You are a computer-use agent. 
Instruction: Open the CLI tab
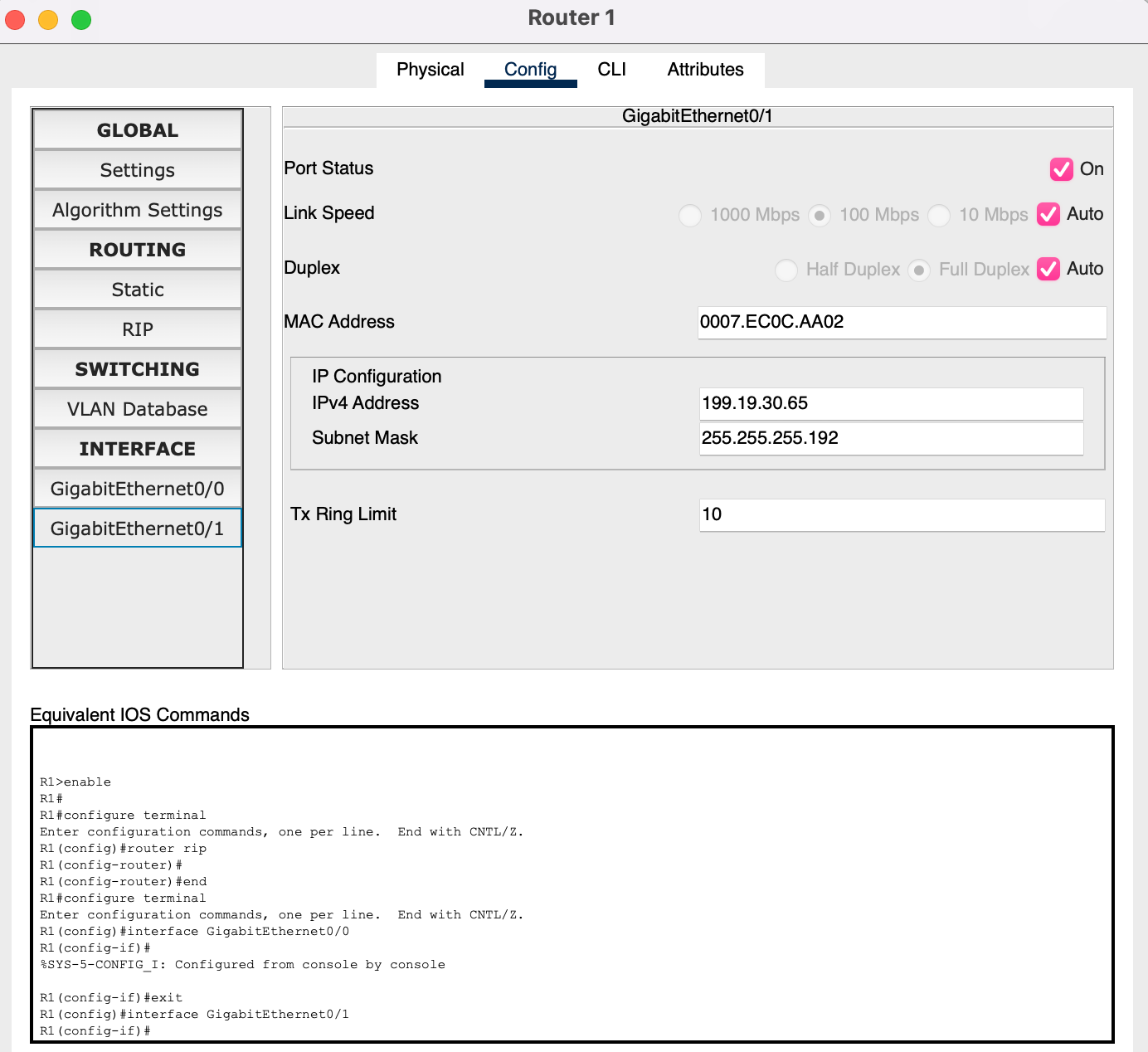pyautogui.click(x=611, y=70)
